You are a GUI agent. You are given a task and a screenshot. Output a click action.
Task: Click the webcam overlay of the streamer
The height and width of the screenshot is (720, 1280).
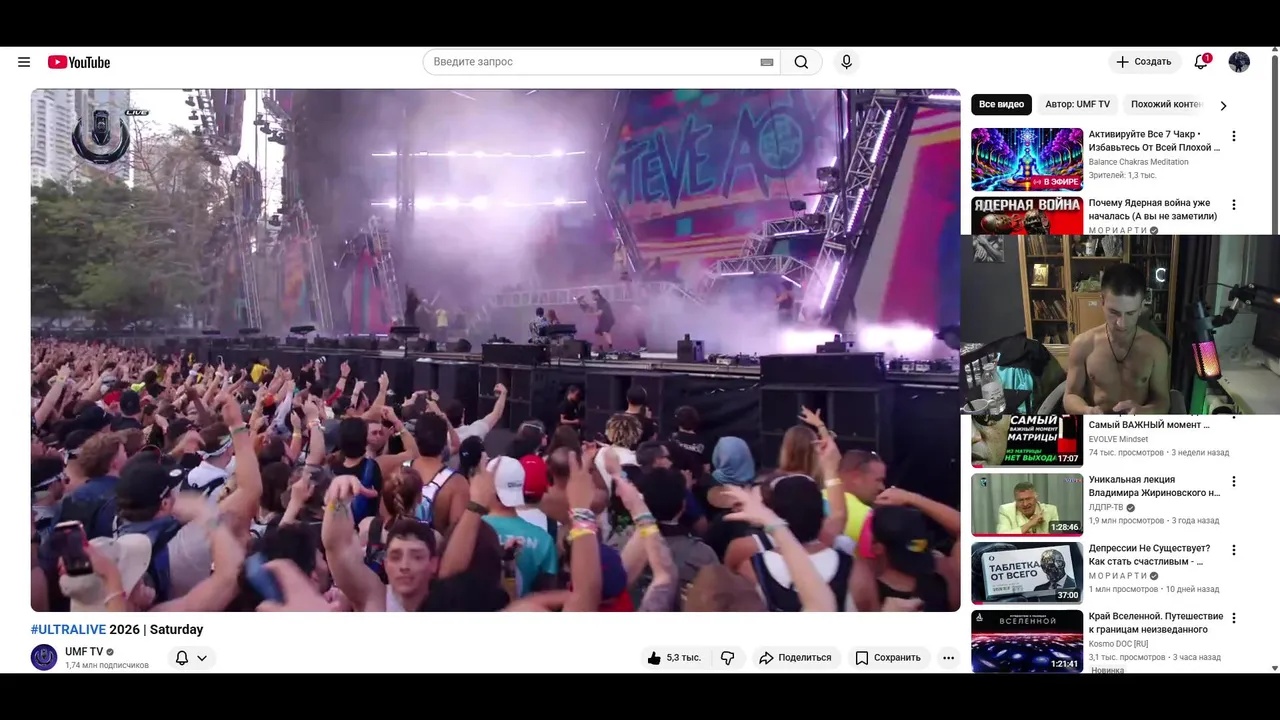1120,324
